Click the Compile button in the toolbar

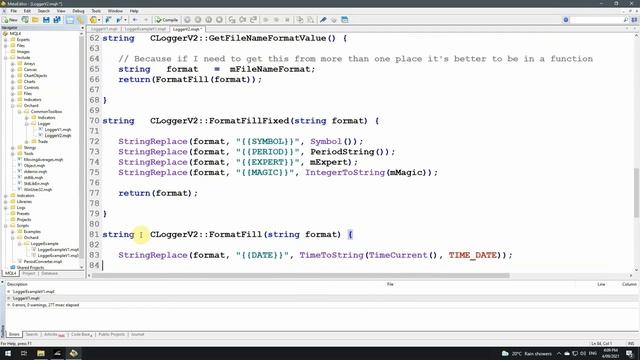click(167, 20)
